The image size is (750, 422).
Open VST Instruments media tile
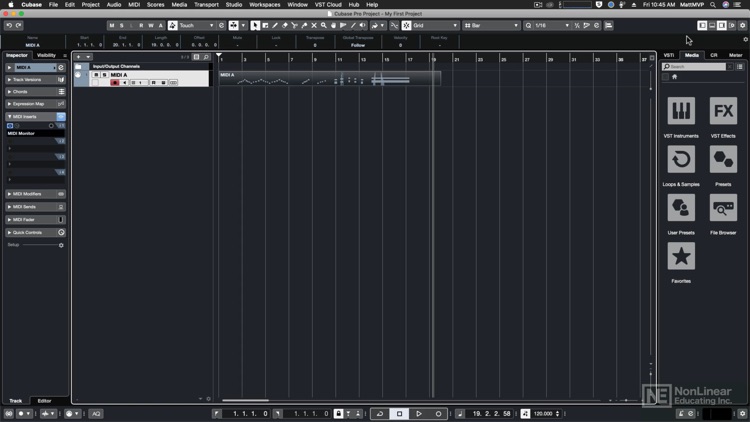[681, 111]
